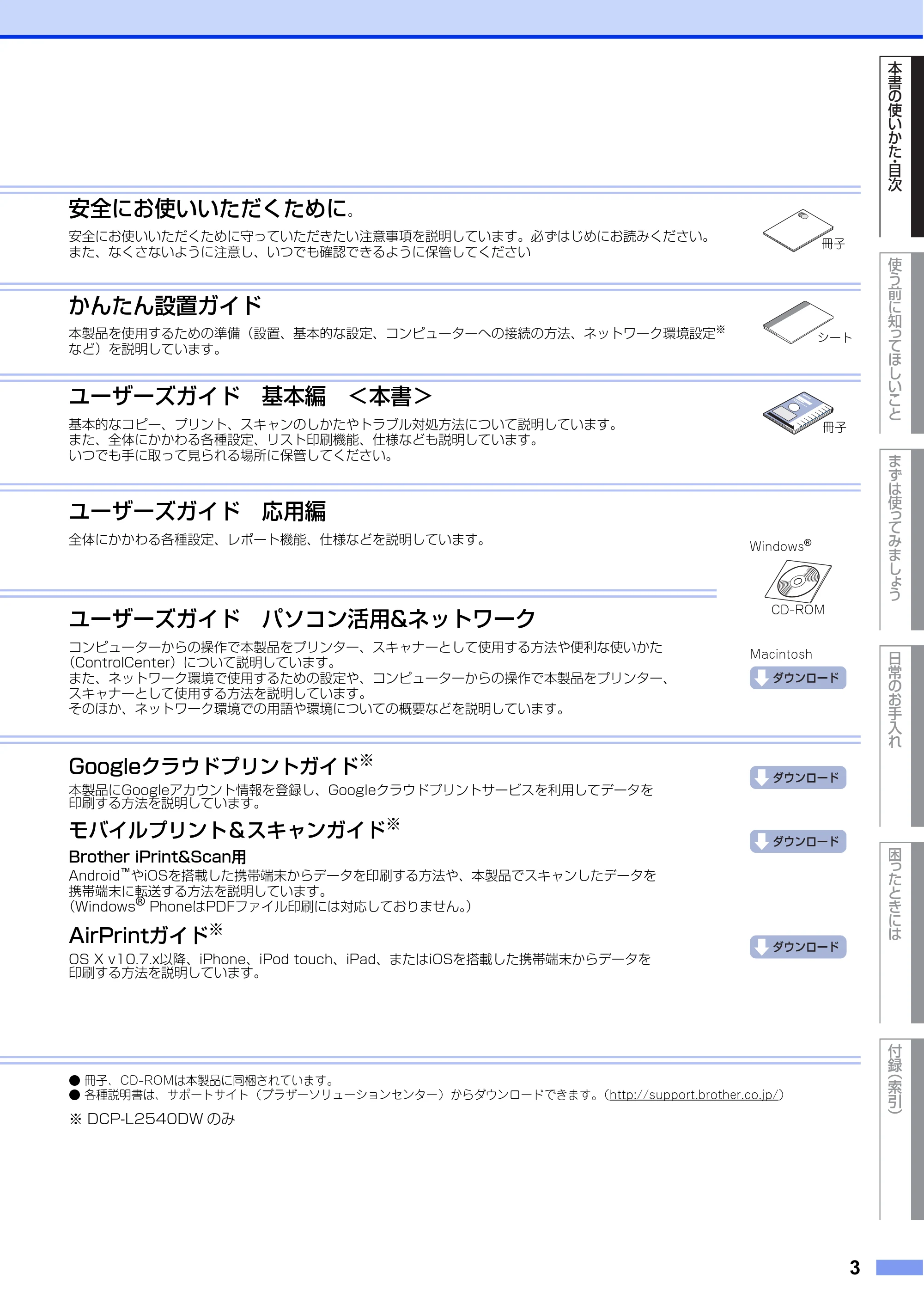Image resolution: width=924 pixels, height=1310 pixels.
Task: Click the OS X v10.7.x以降 description line
Action: coord(360,959)
